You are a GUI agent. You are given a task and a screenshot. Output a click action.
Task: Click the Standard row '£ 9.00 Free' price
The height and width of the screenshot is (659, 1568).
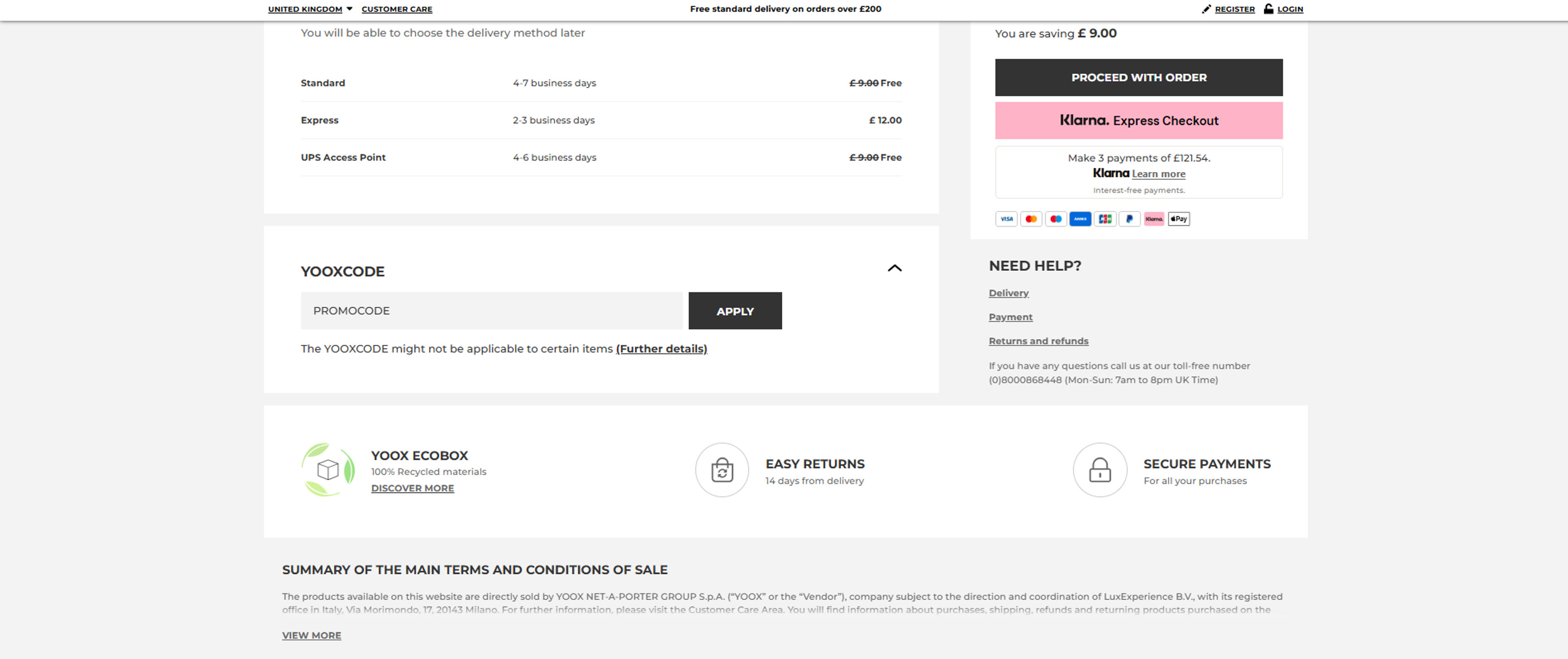pyautogui.click(x=875, y=83)
